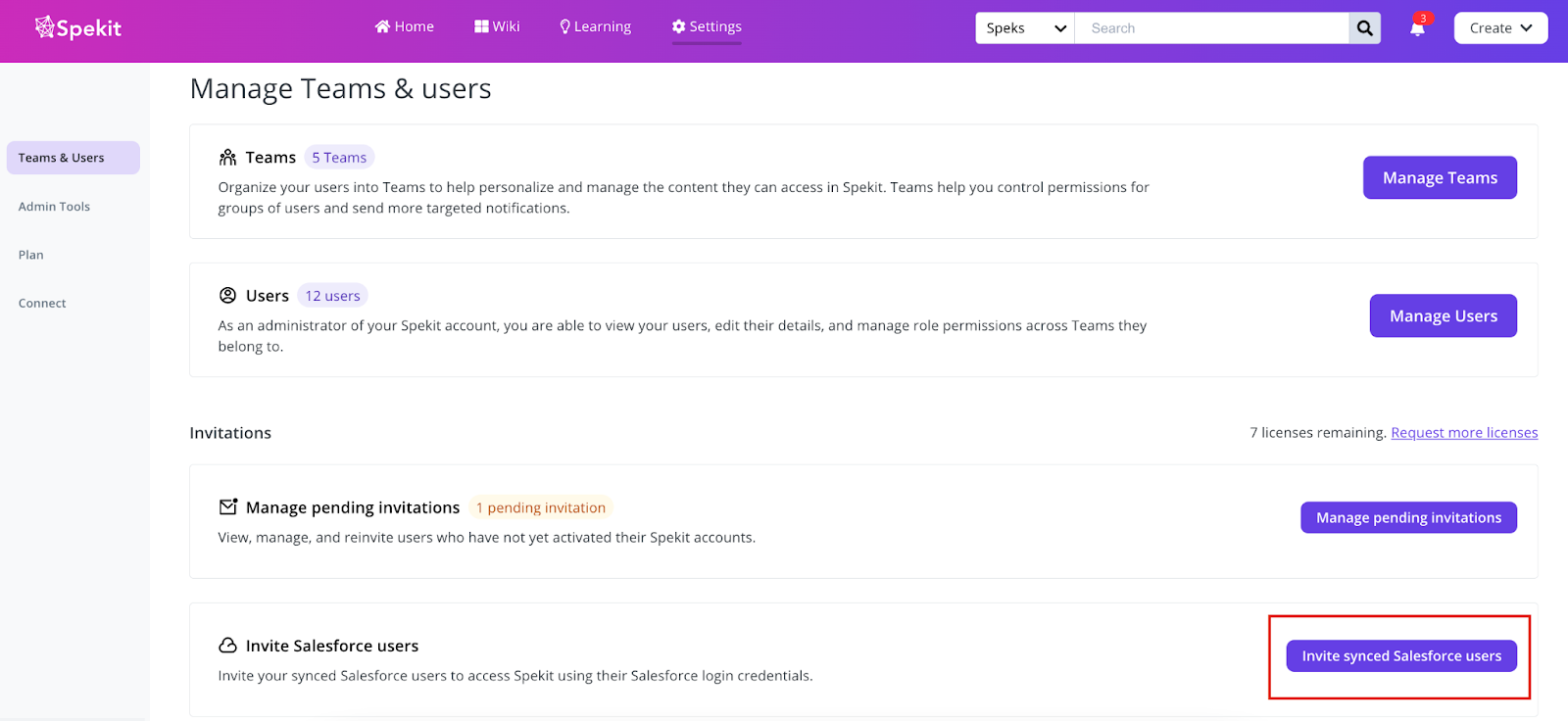This screenshot has height=721, width=1568.
Task: Open Plan in sidebar
Action: click(30, 255)
